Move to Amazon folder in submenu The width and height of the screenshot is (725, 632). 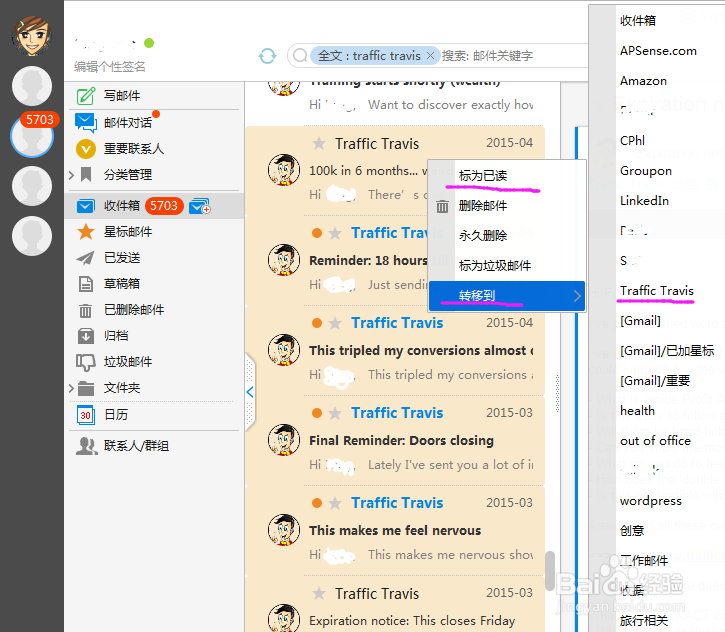click(643, 81)
